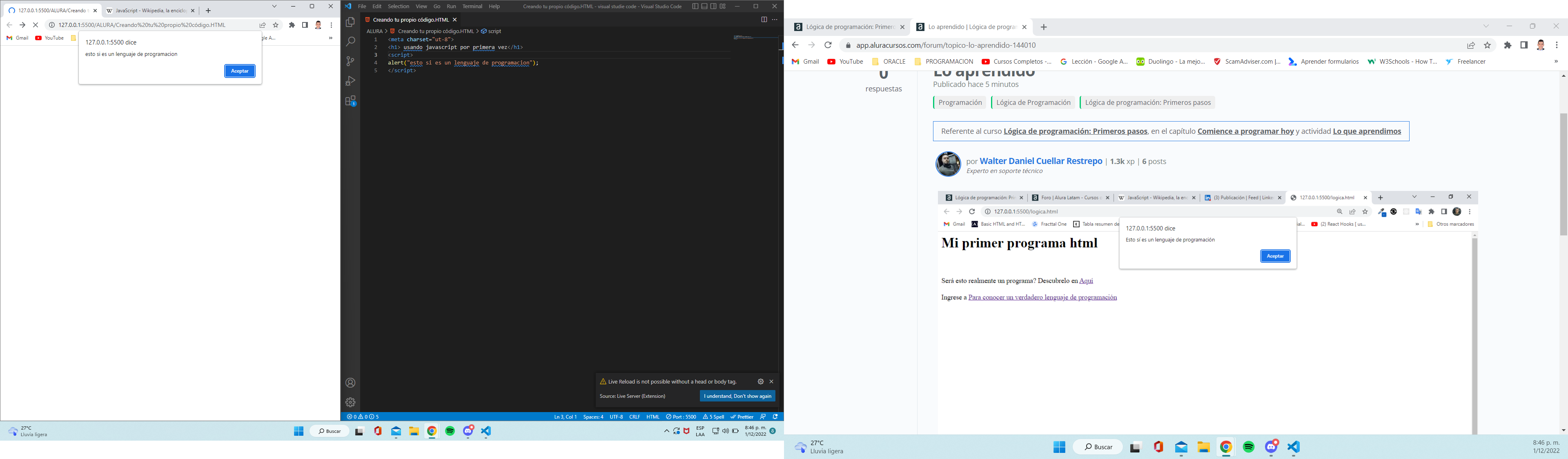1568x459 pixels.
Task: Open Extensions view with update badge
Action: click(x=351, y=101)
